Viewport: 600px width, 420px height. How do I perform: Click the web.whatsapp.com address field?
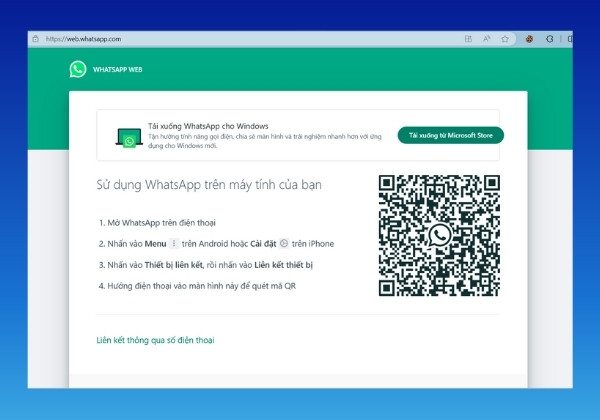pos(83,39)
